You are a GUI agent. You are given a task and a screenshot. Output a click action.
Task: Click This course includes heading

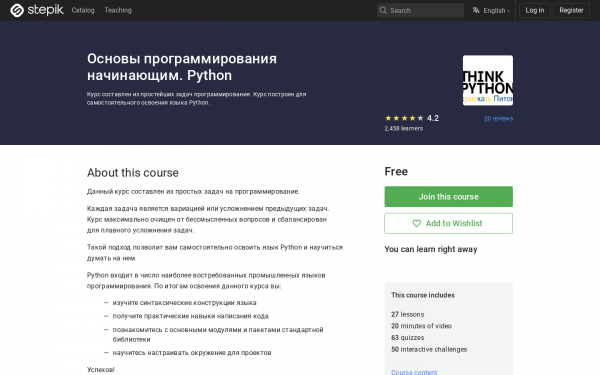pyautogui.click(x=423, y=295)
